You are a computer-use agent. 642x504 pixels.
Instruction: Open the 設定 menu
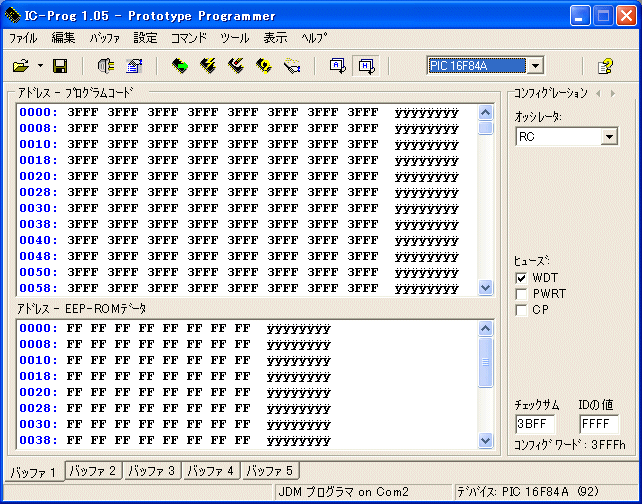point(145,38)
